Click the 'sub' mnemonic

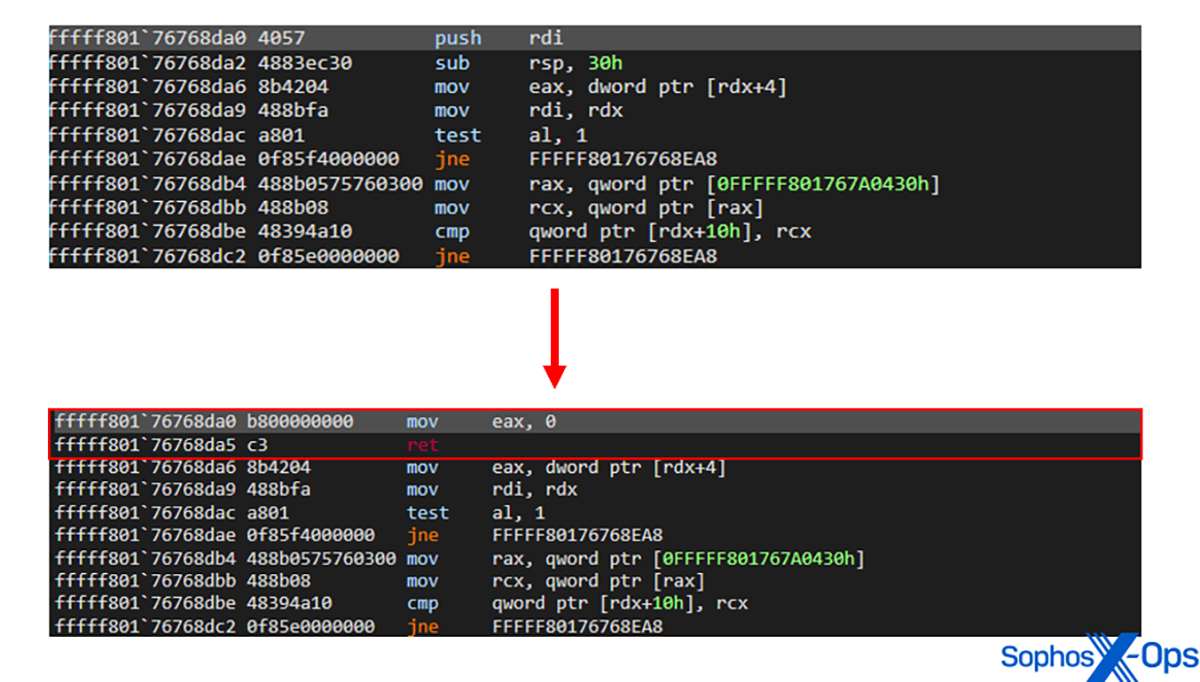coord(452,63)
